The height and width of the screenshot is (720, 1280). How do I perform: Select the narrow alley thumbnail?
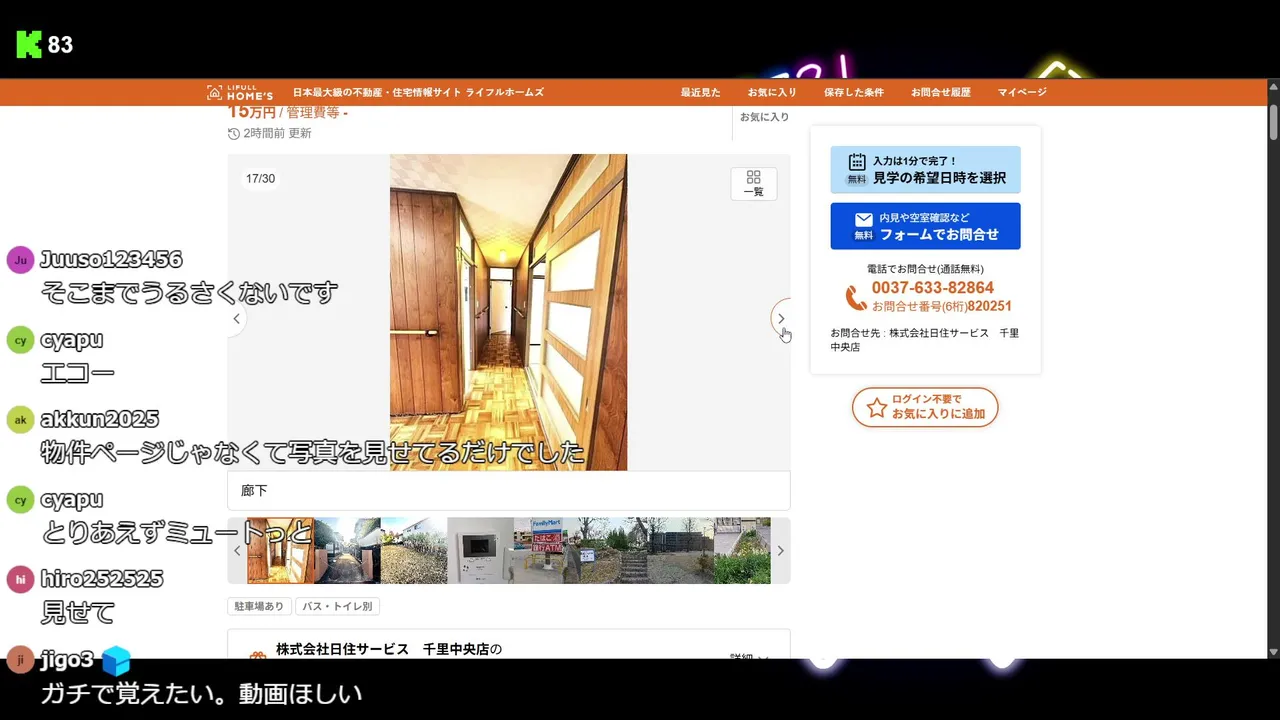[347, 550]
